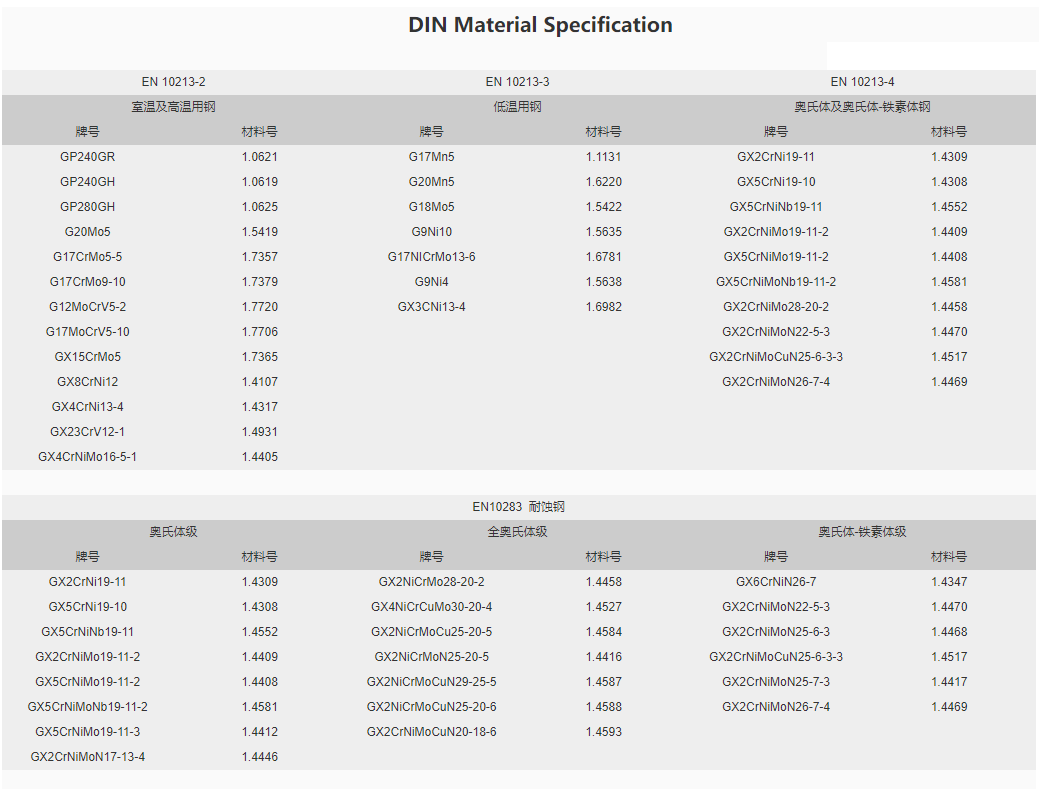
Task: Click the 低温用钢 category heading
Action: point(517,107)
